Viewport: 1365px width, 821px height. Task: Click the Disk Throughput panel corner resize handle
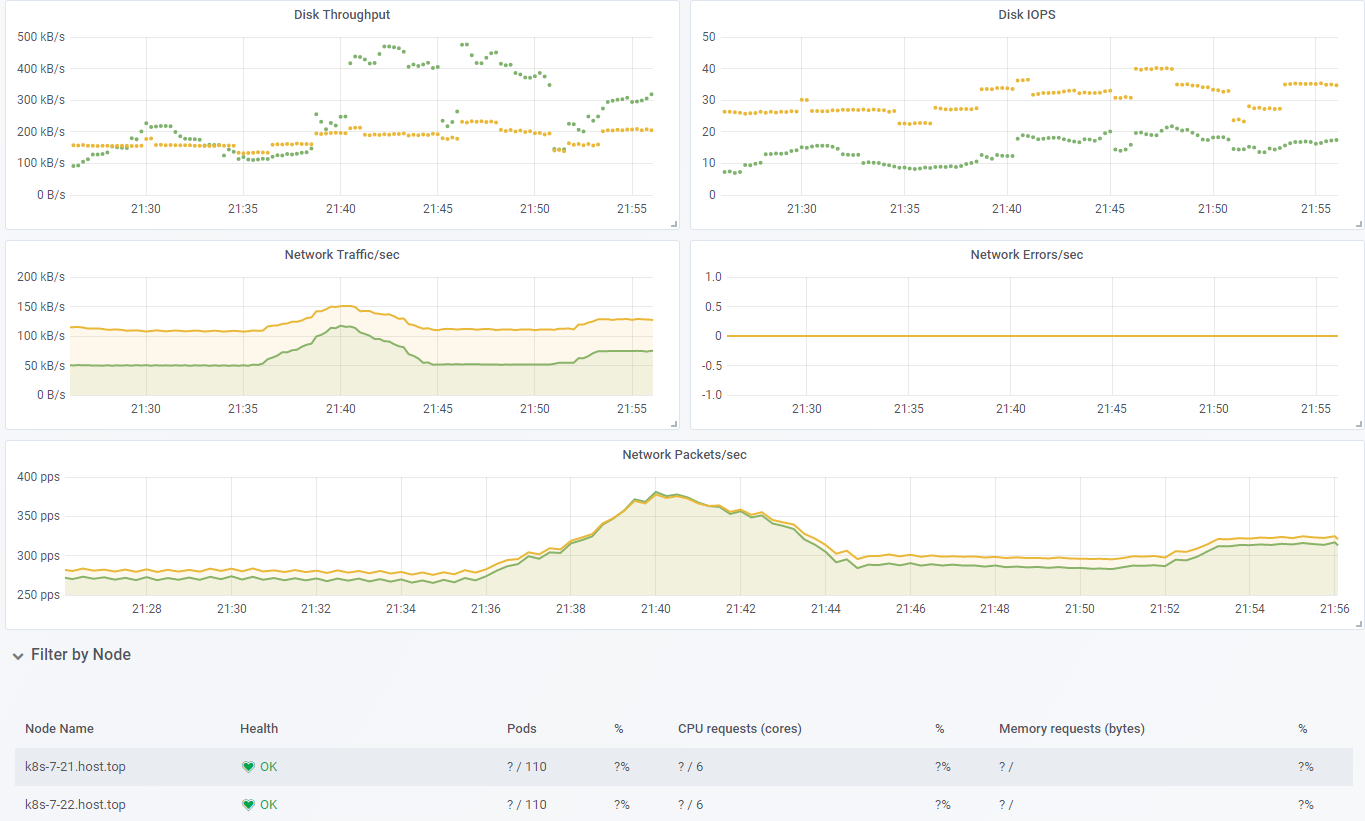click(x=674, y=224)
